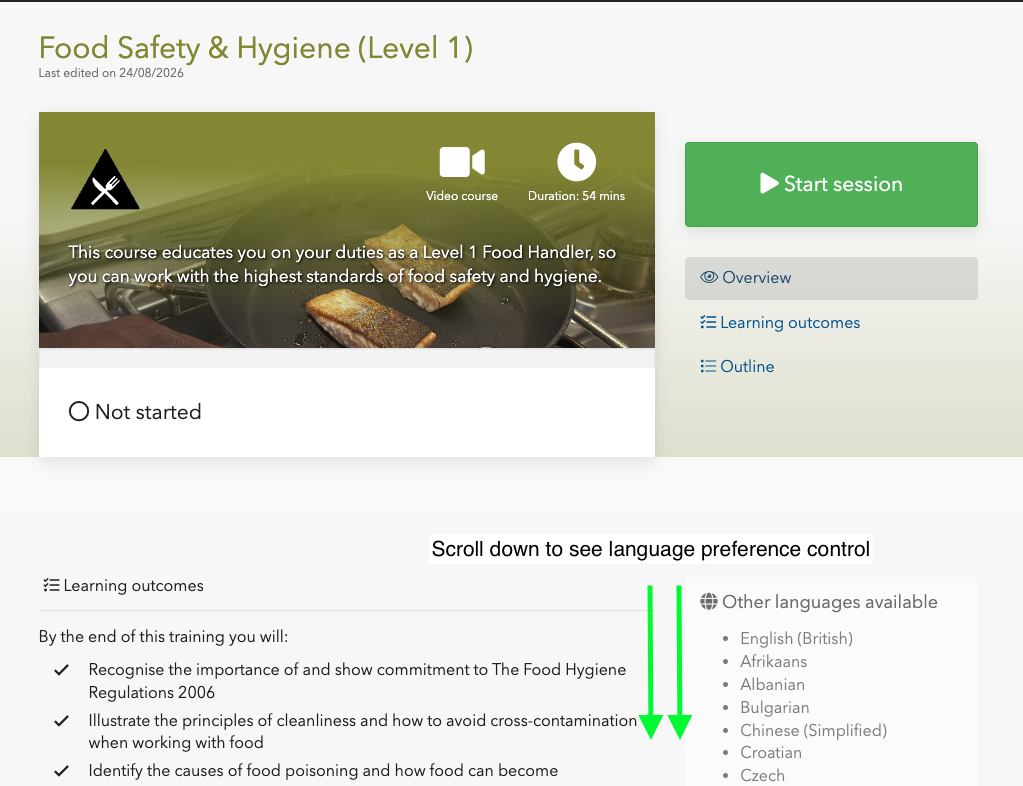Open the Overview tab

click(831, 278)
